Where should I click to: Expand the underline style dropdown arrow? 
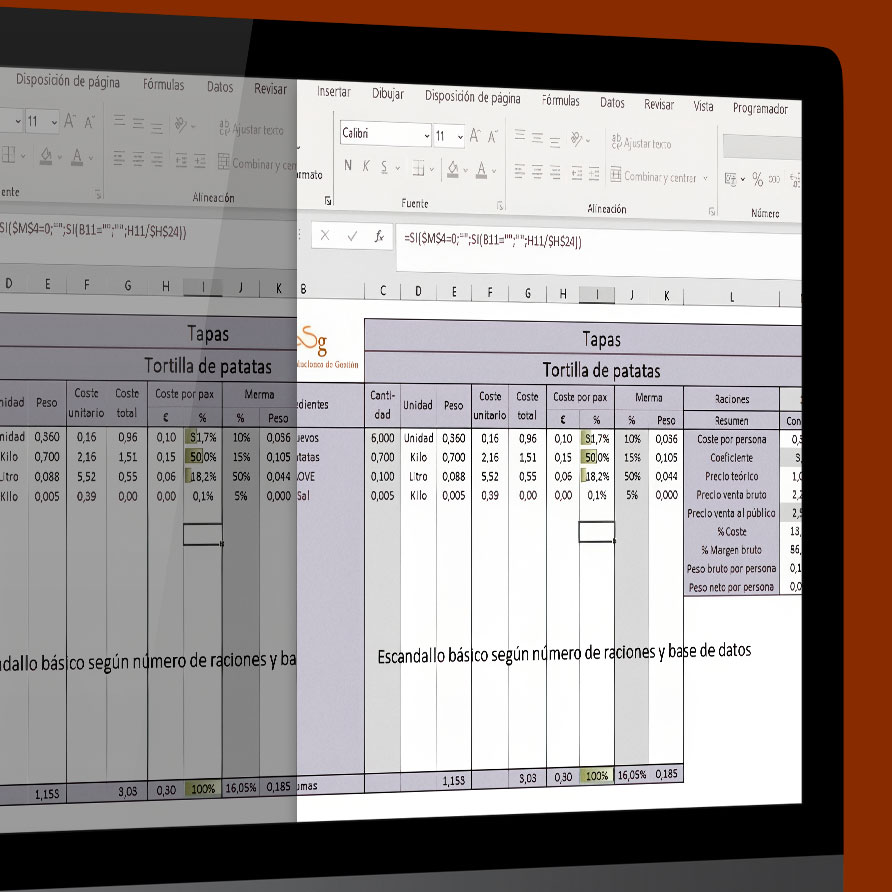(x=398, y=168)
